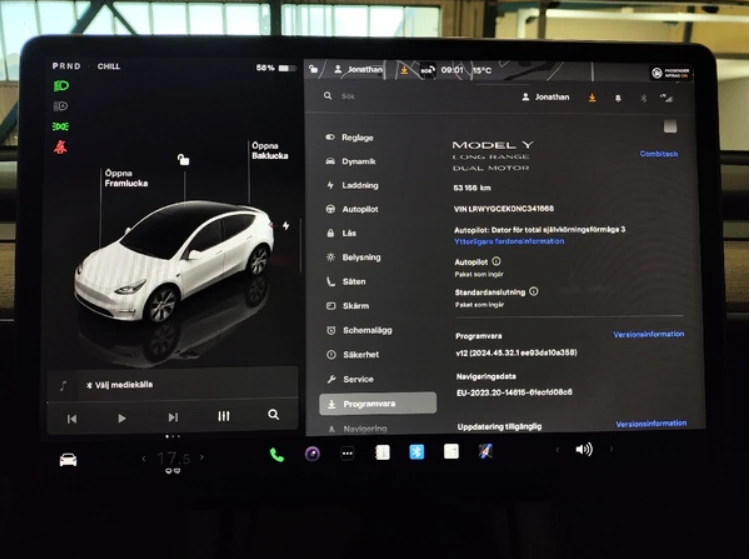The width and height of the screenshot is (751, 559).
Task: Tap the green parking lights indicator icon
Action: (x=60, y=126)
